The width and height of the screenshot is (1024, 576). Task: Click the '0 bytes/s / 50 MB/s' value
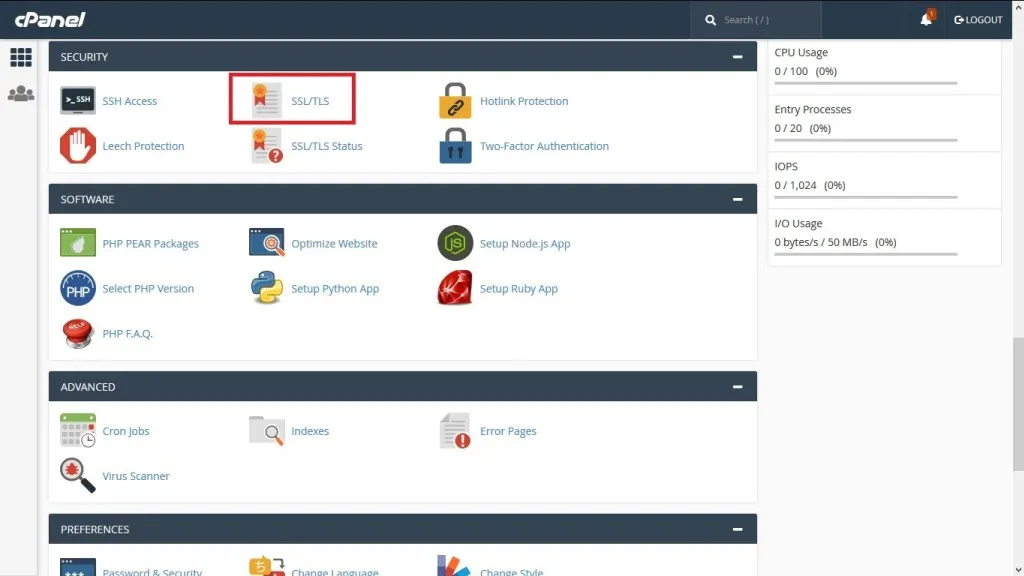(821, 242)
